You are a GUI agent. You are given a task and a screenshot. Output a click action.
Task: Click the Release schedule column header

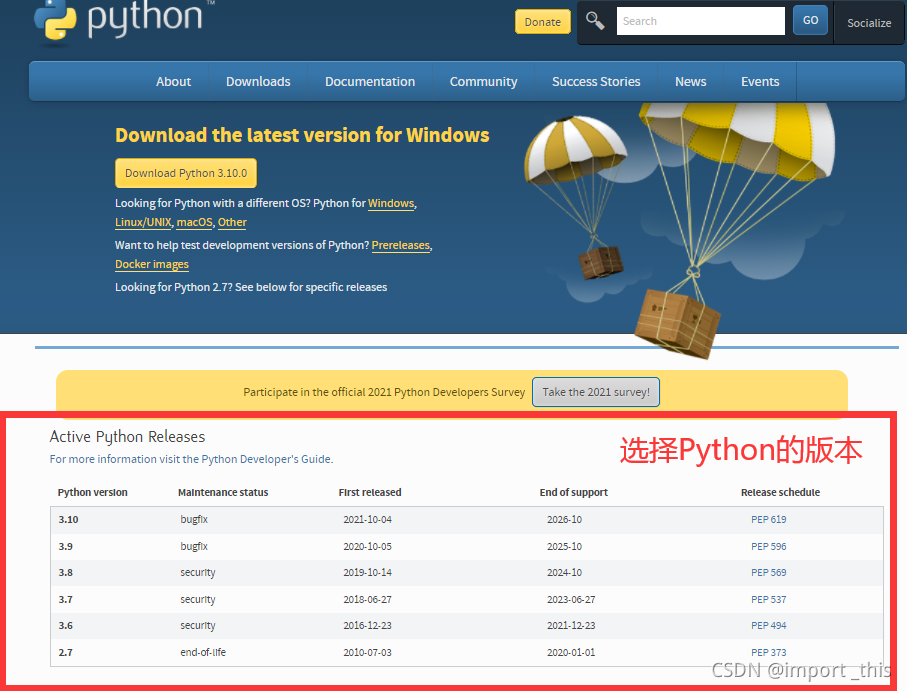click(x=780, y=493)
